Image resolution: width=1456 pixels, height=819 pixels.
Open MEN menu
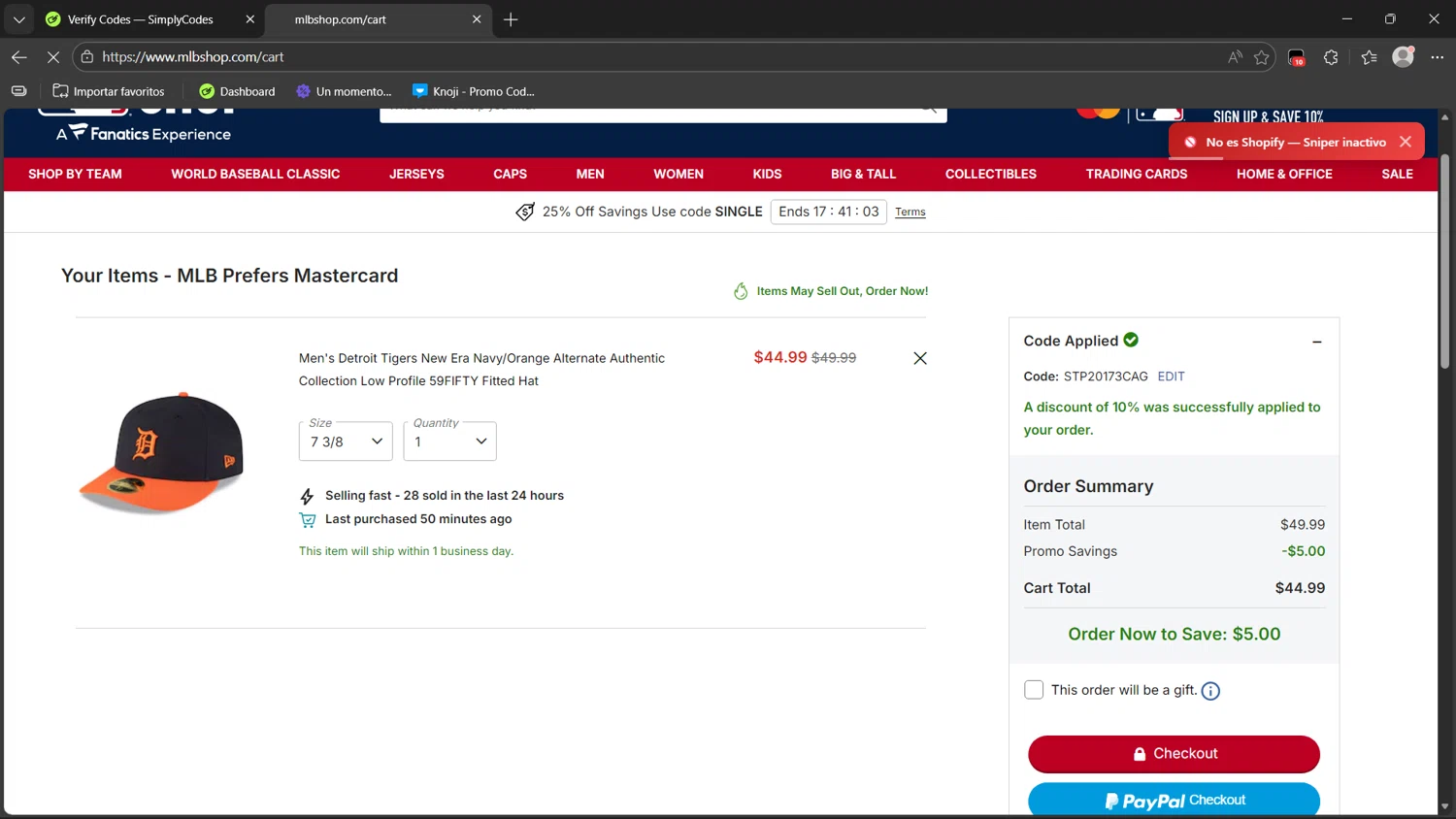(x=590, y=175)
